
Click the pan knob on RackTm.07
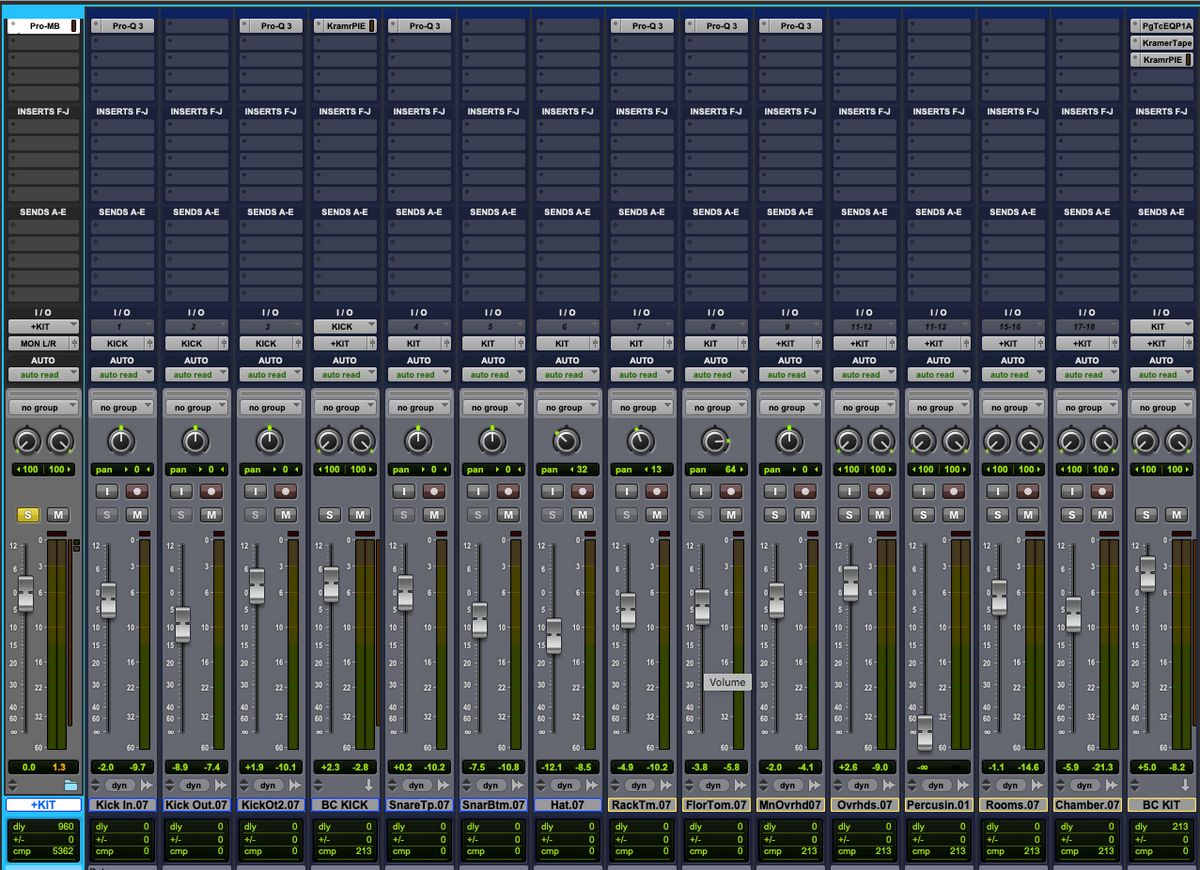(640, 441)
